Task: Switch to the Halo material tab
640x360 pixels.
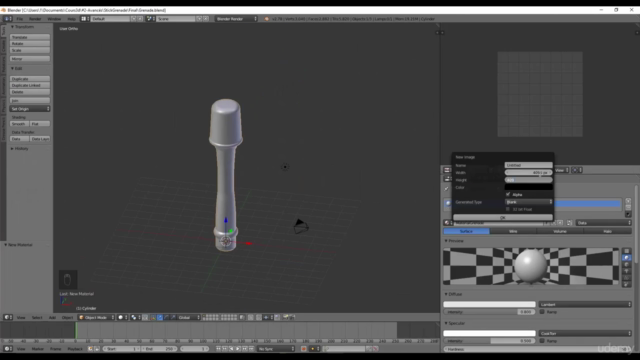Action: pos(607,231)
